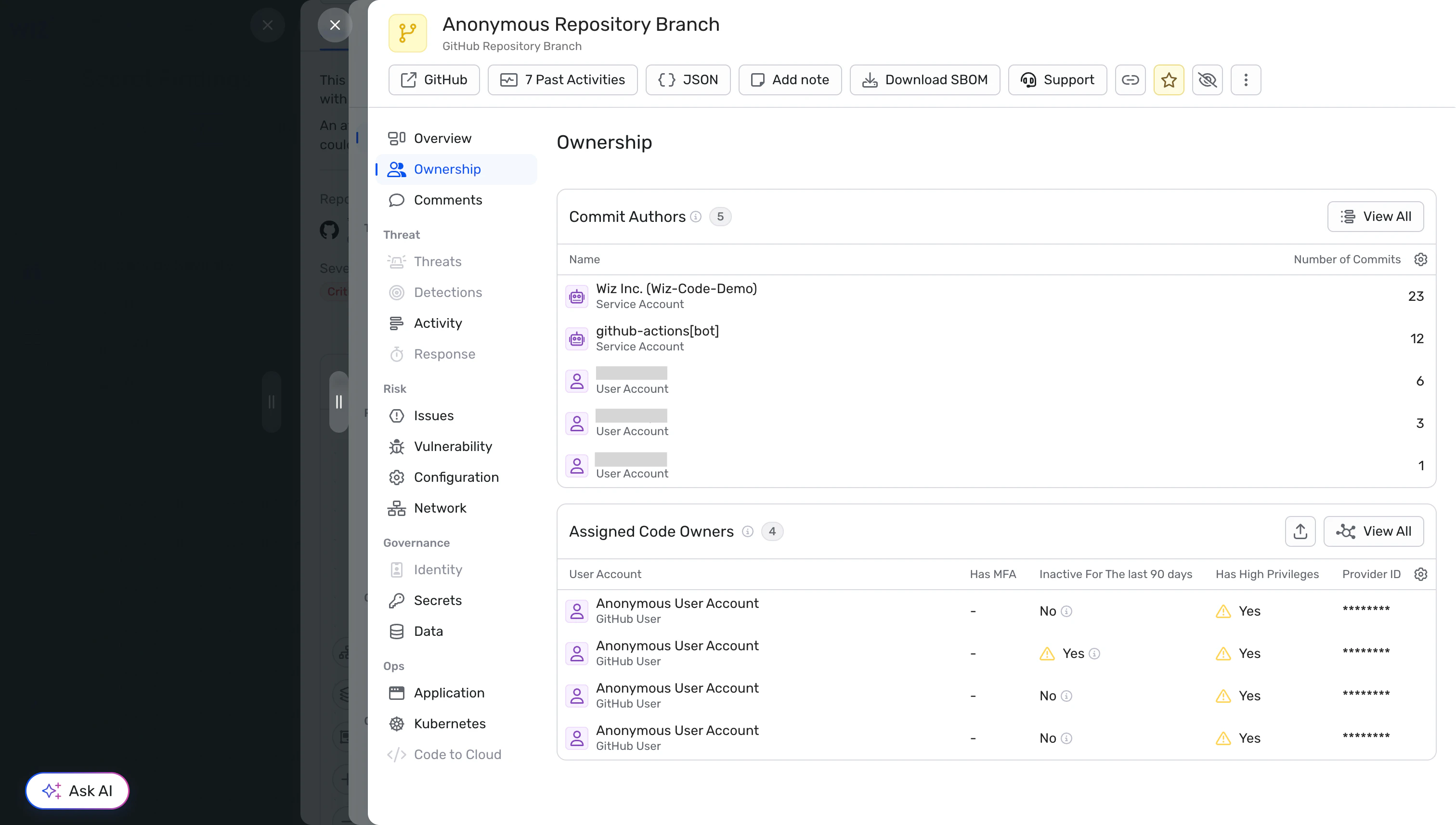Open the Activity sidebar item
Image resolution: width=1456 pixels, height=825 pixels.
click(456, 323)
